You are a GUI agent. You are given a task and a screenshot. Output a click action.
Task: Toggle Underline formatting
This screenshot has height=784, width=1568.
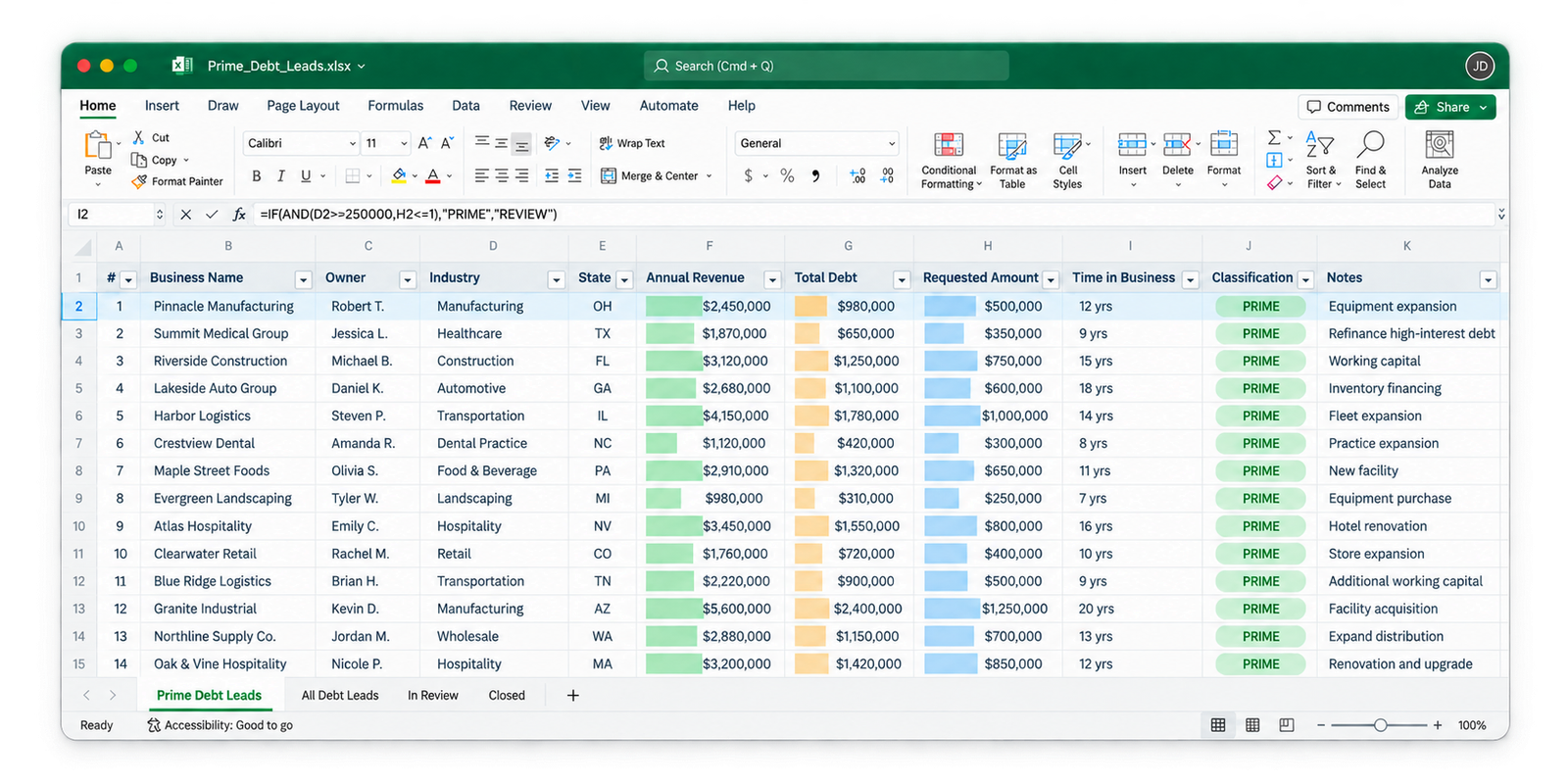tap(306, 176)
